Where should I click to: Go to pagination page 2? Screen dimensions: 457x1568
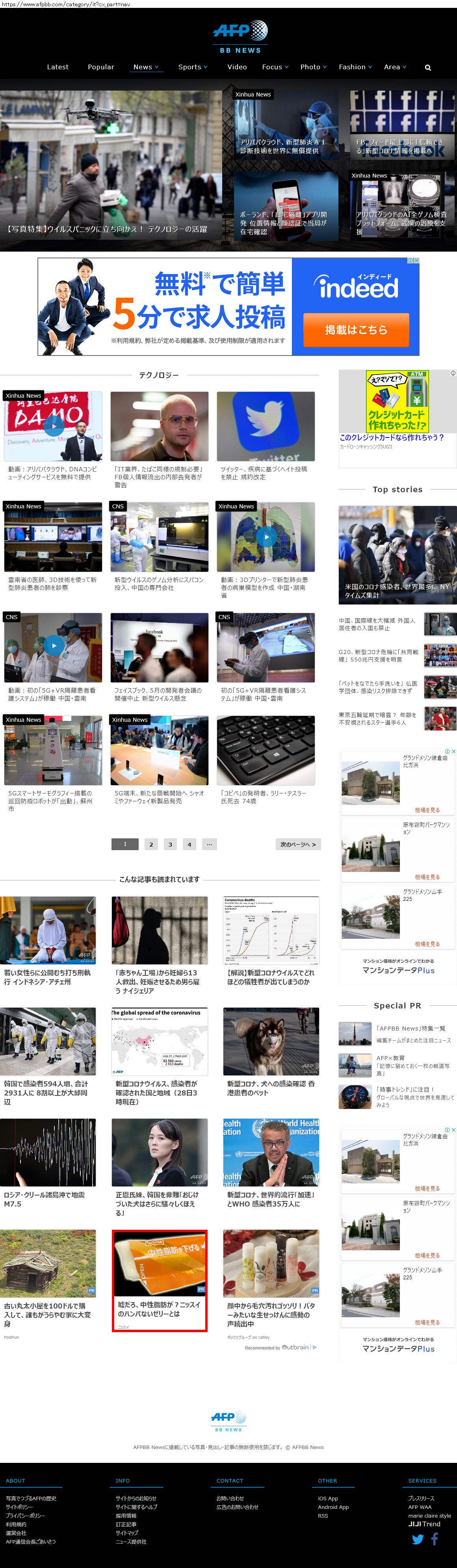[x=151, y=844]
